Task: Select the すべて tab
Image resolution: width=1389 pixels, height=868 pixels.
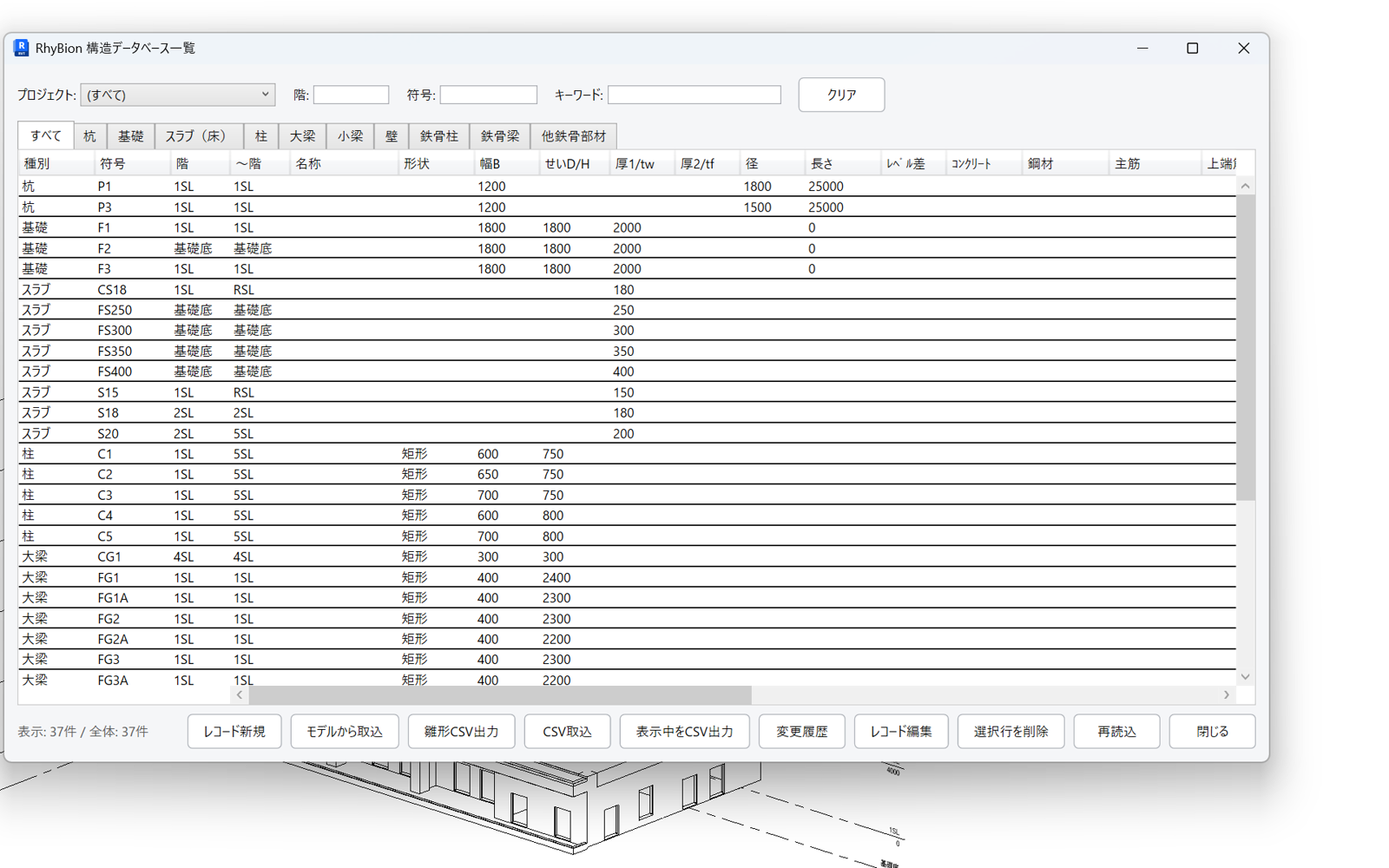Action: (46, 135)
